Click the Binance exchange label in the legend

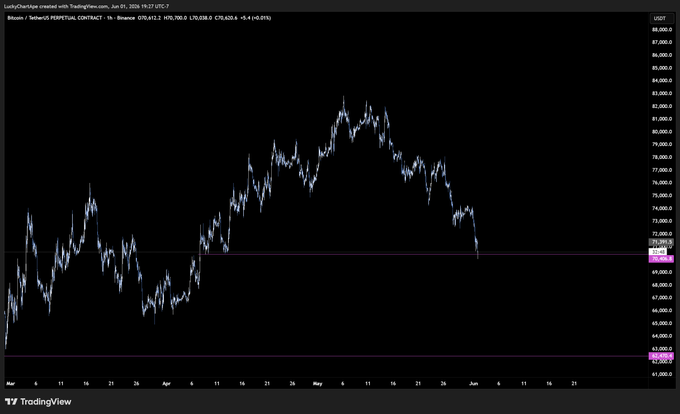tap(126, 18)
